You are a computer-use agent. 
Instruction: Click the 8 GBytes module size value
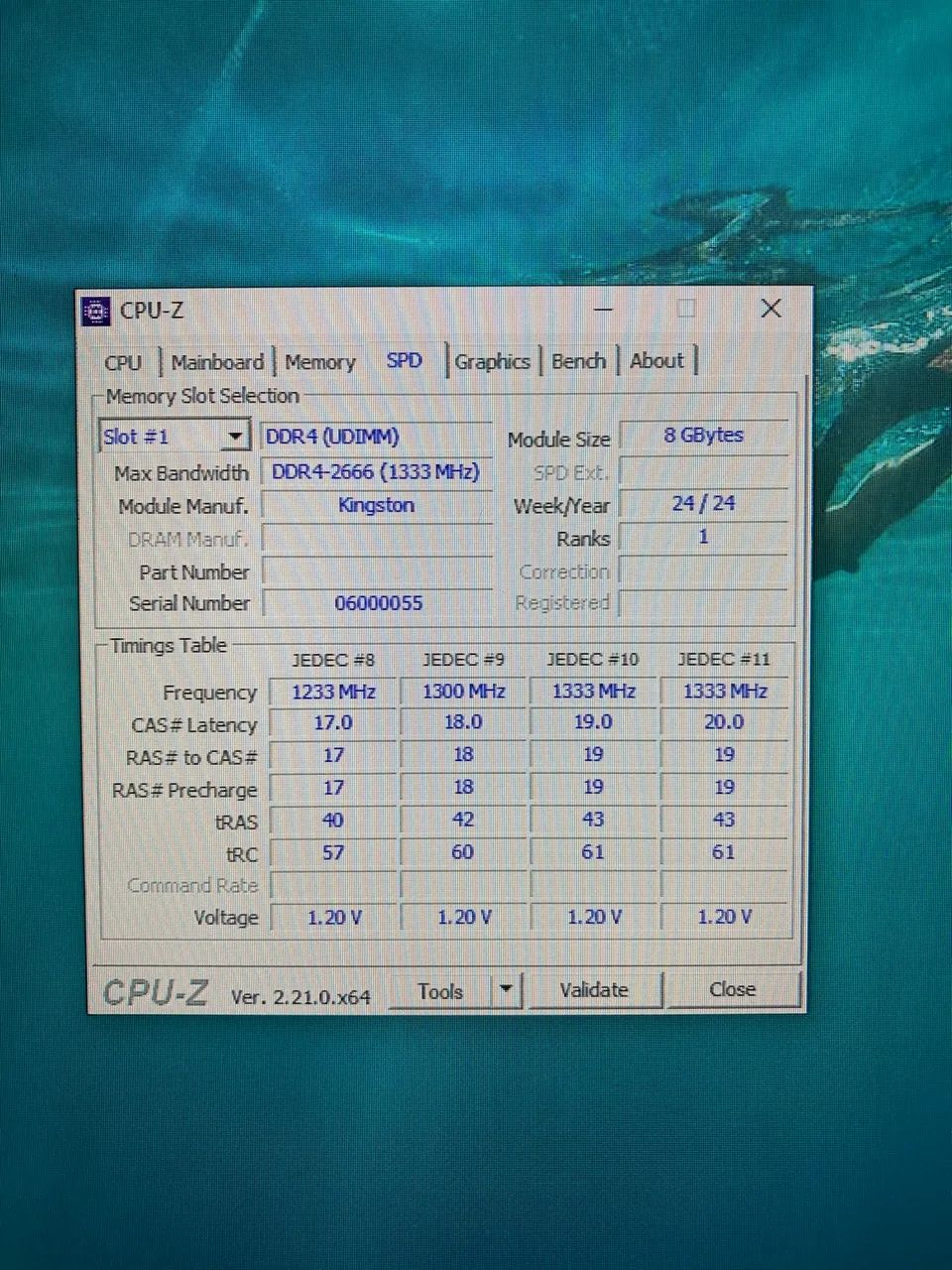point(703,435)
